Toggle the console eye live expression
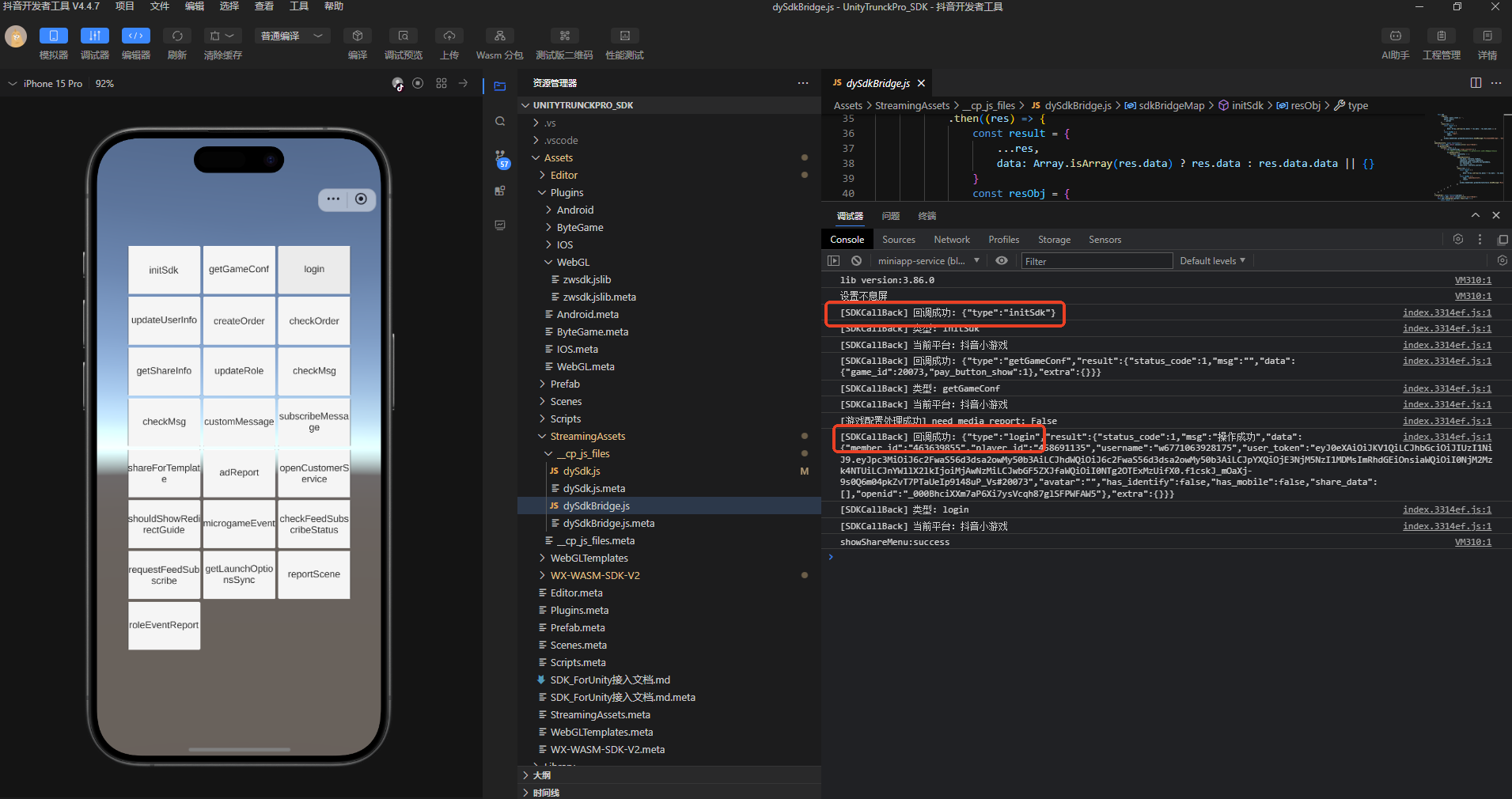The width and height of the screenshot is (1512, 799). [1002, 261]
